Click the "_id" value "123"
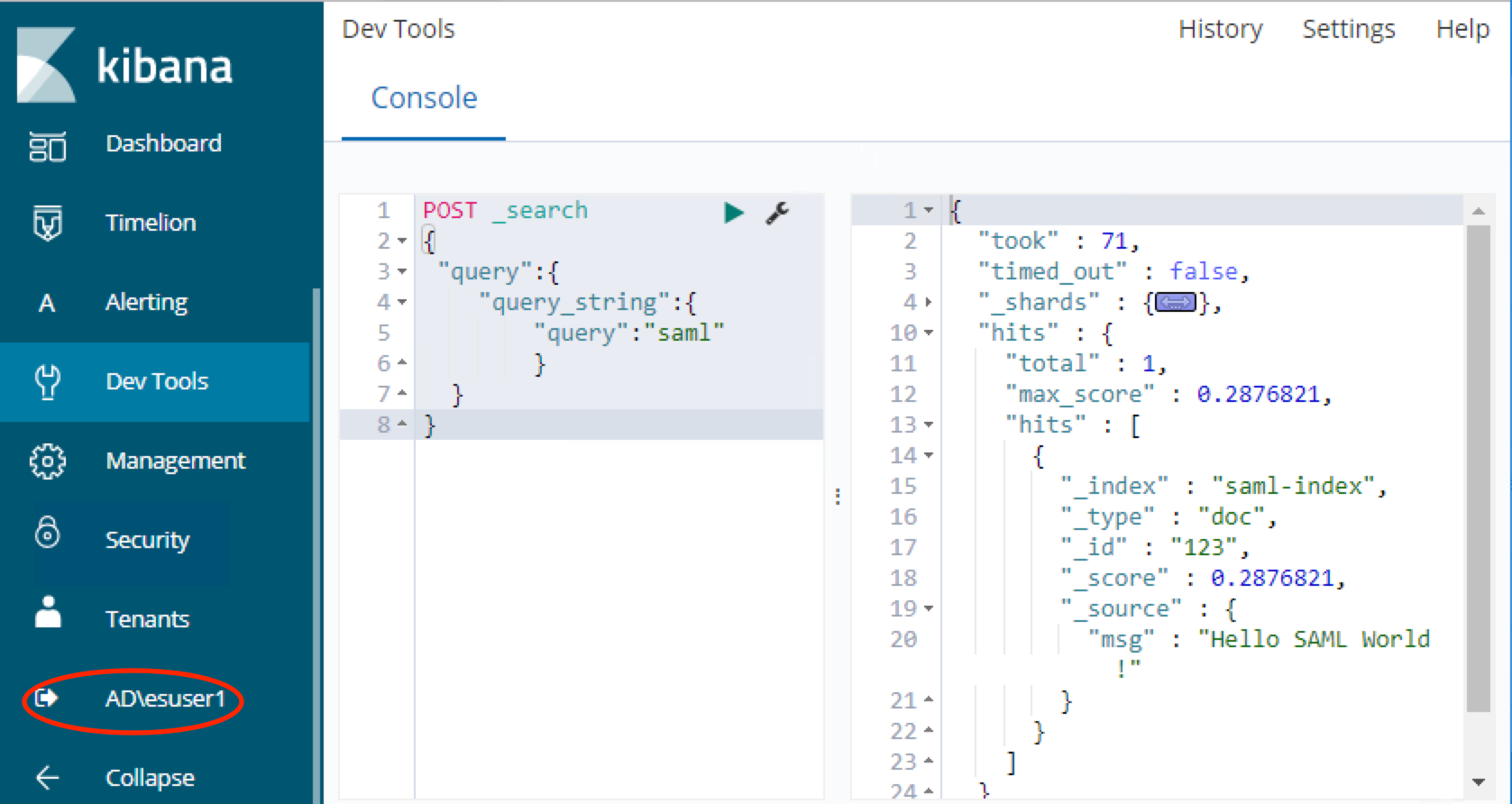Image resolution: width=1512 pixels, height=804 pixels. [x=1204, y=548]
